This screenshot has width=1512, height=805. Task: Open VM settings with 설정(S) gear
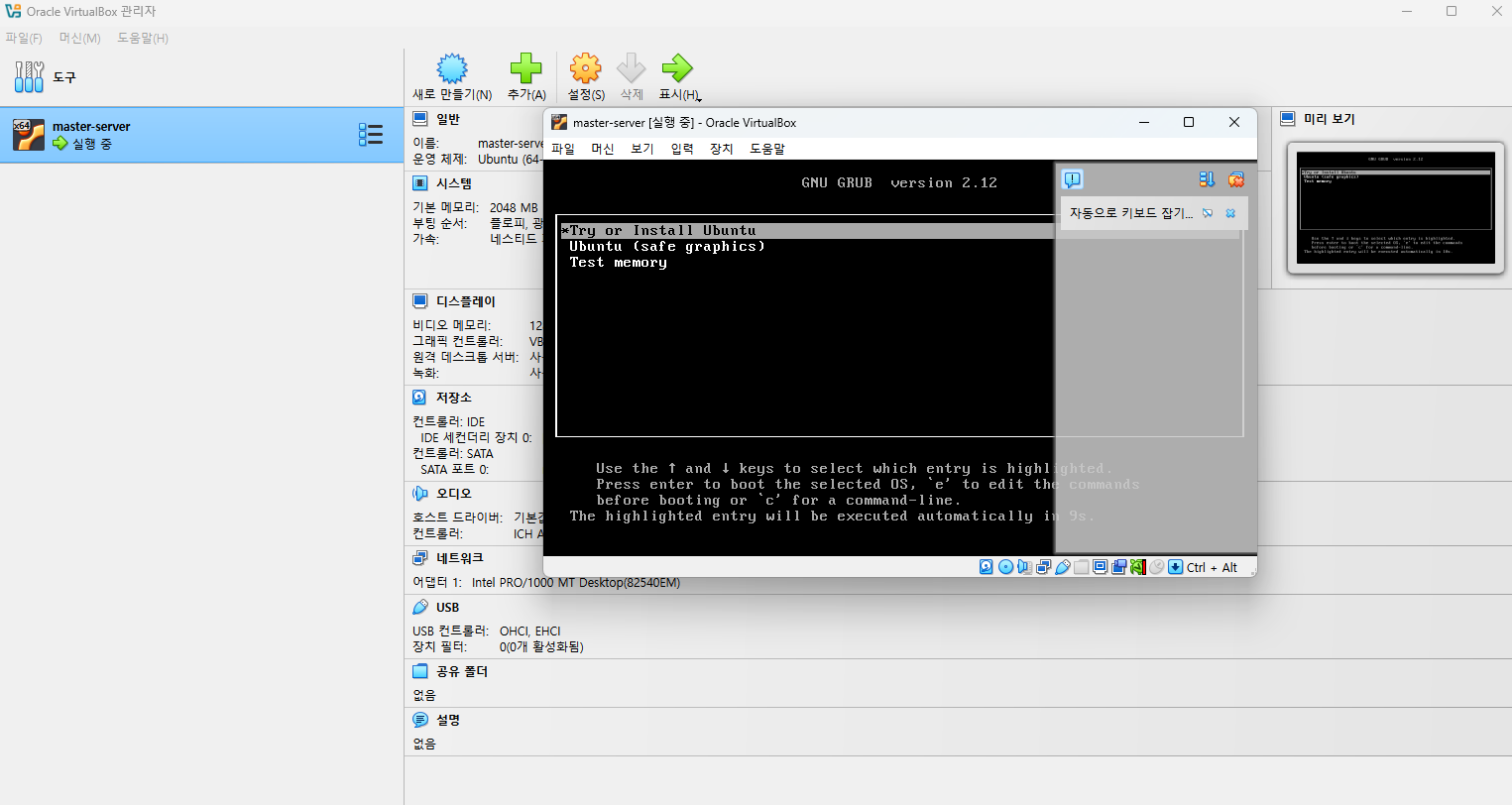pyautogui.click(x=586, y=77)
